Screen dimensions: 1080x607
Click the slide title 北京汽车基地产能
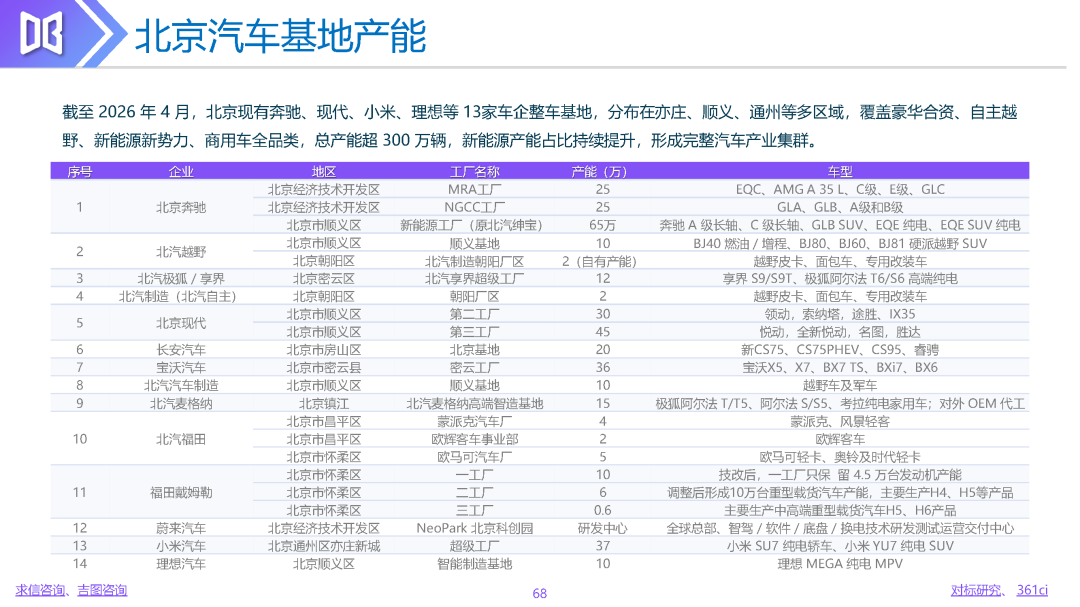(x=280, y=36)
